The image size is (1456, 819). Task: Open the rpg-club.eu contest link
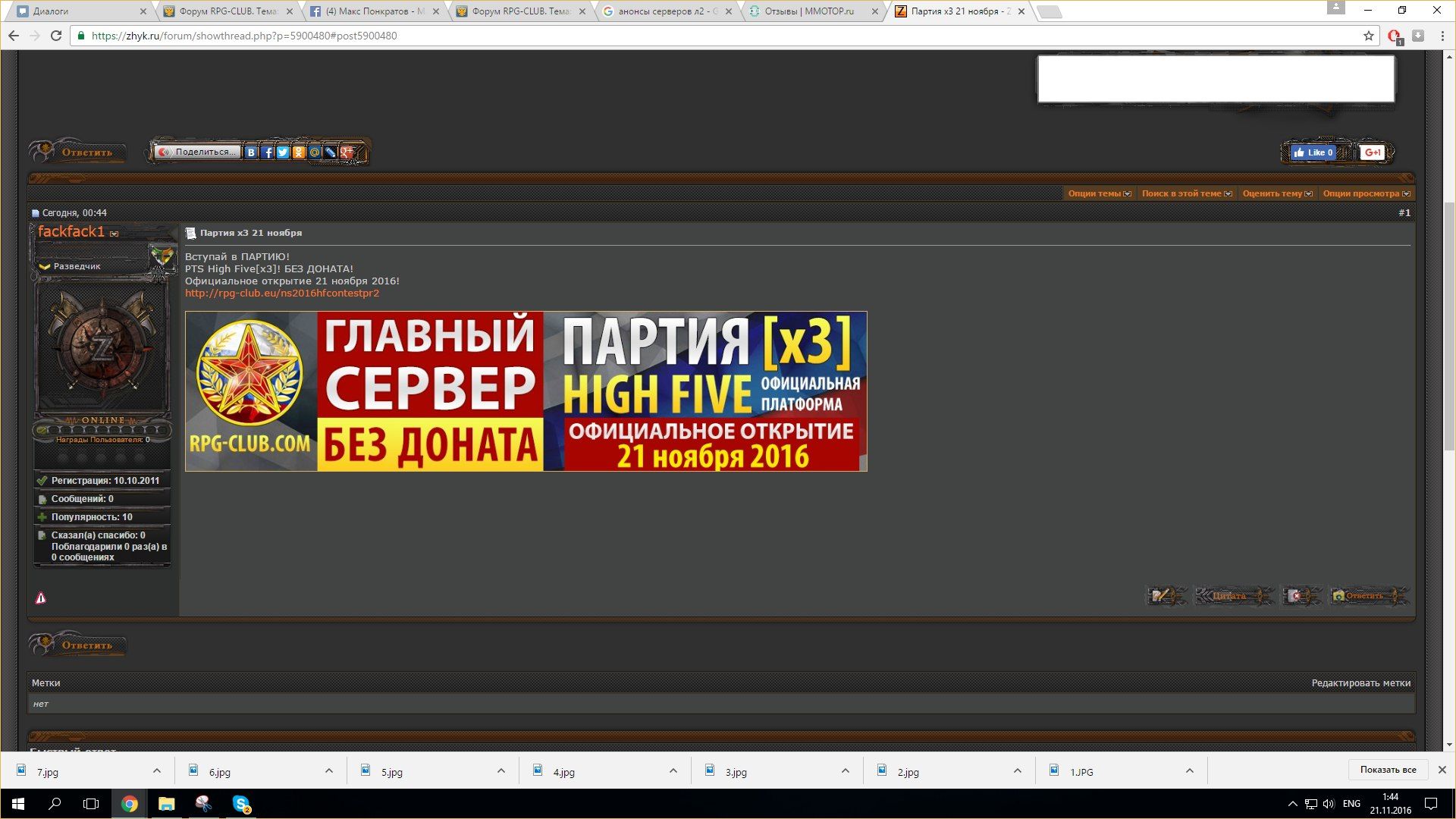coord(281,293)
